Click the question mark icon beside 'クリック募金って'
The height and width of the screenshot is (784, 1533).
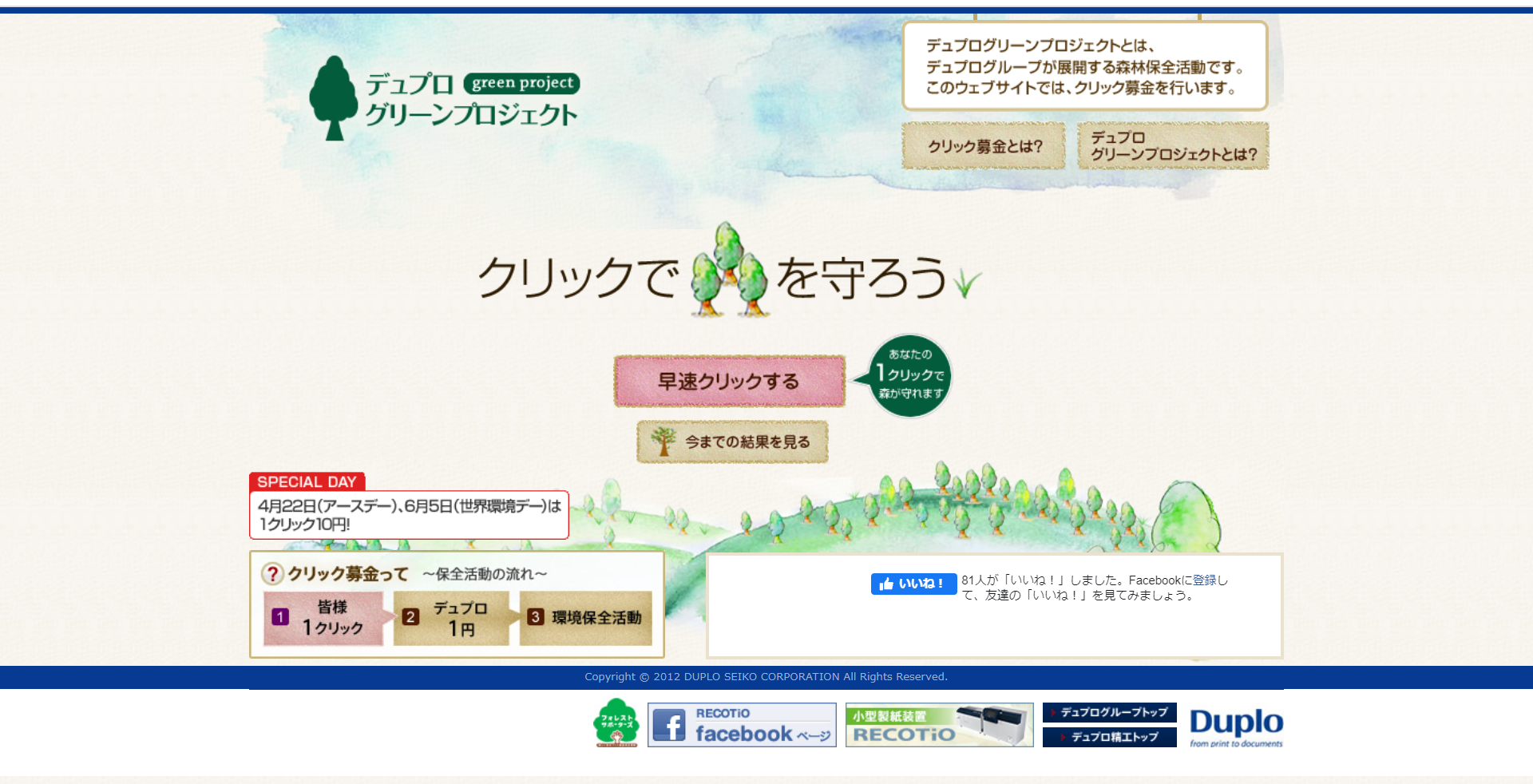coord(272,573)
